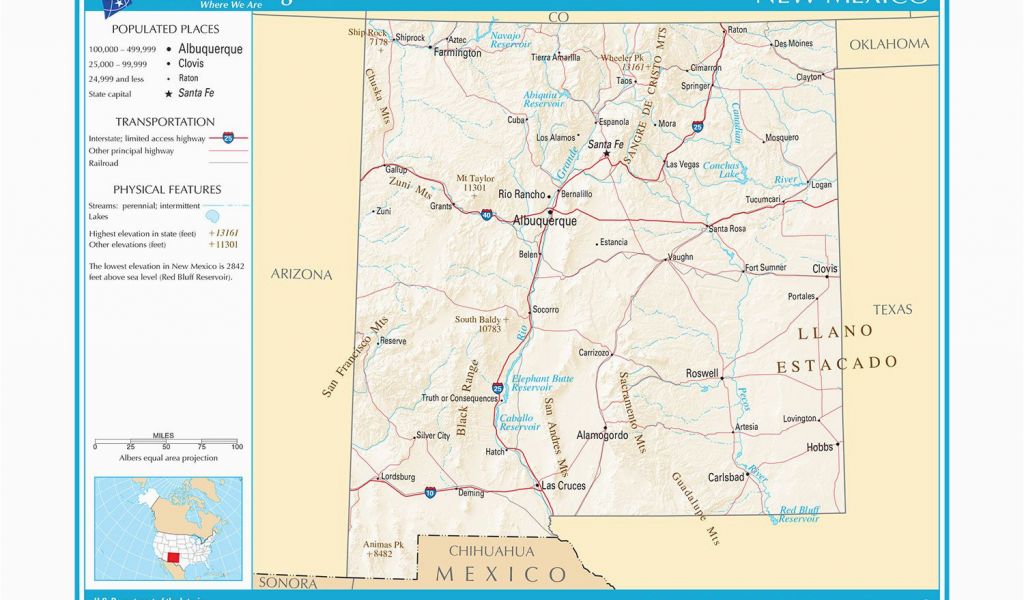Viewport: 1024px width, 600px height.
Task: Select the Las Cruces city label
Action: (x=561, y=485)
